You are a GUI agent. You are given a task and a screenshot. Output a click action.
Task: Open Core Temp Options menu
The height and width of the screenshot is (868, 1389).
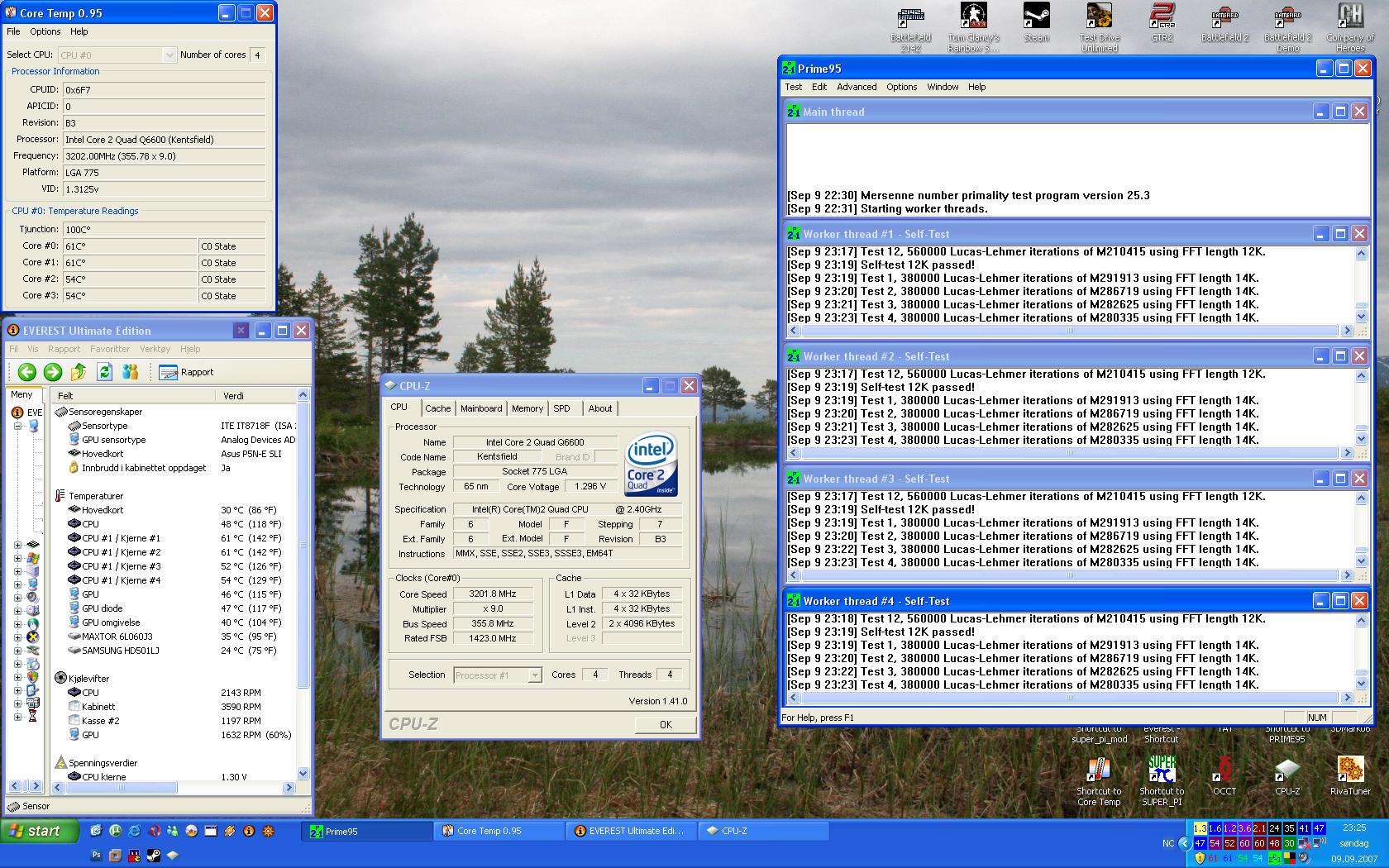click(x=45, y=31)
